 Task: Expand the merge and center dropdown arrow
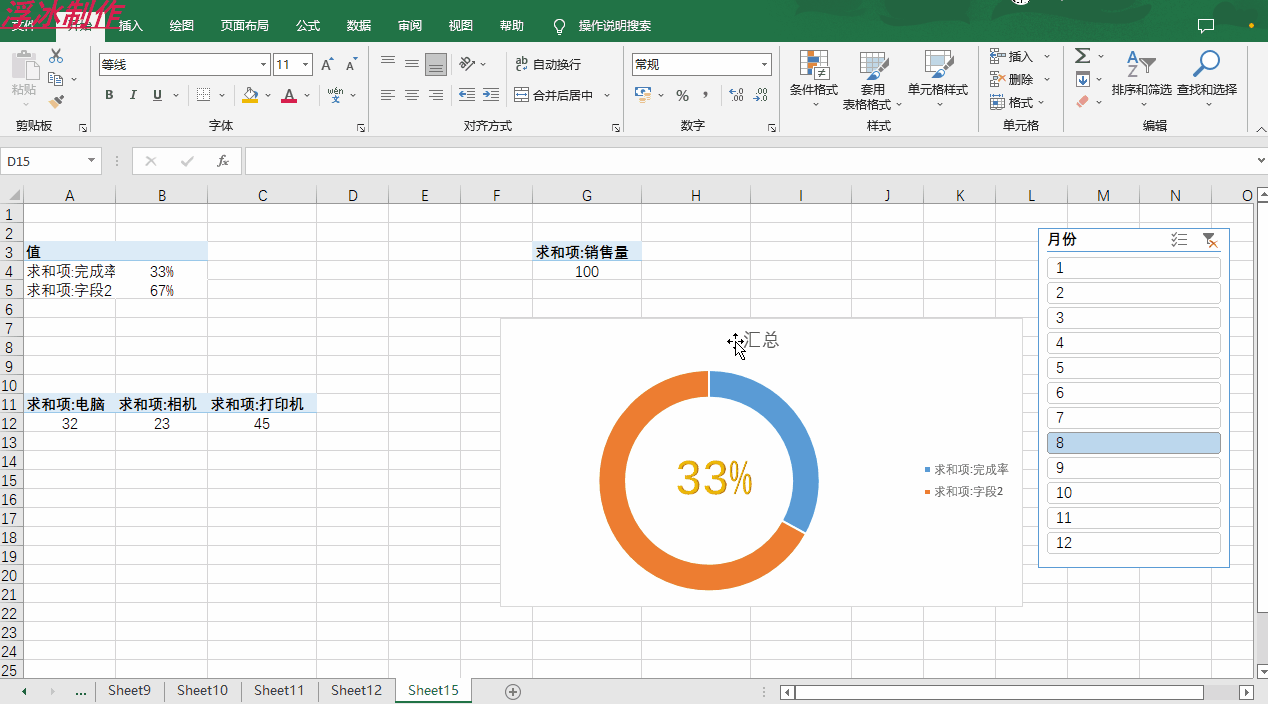pos(606,95)
